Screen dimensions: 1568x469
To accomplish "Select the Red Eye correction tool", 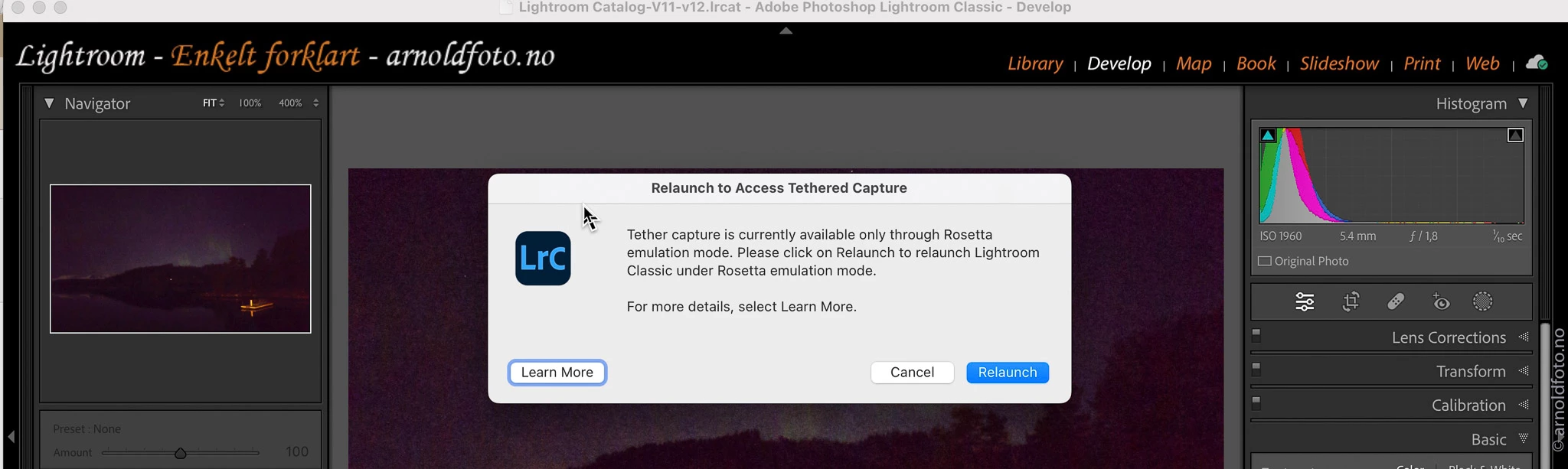I will (x=1441, y=302).
